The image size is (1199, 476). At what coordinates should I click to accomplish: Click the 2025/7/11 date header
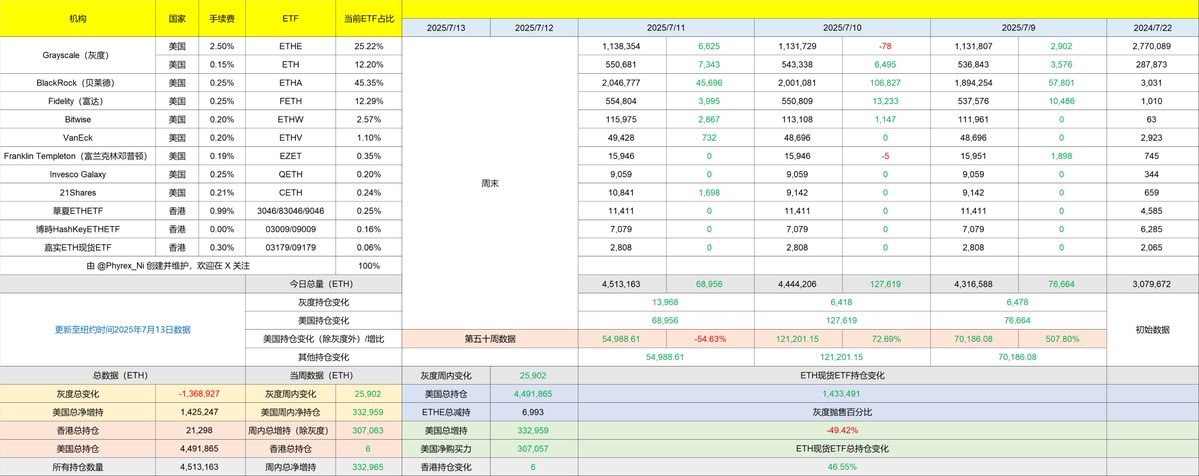(666, 28)
